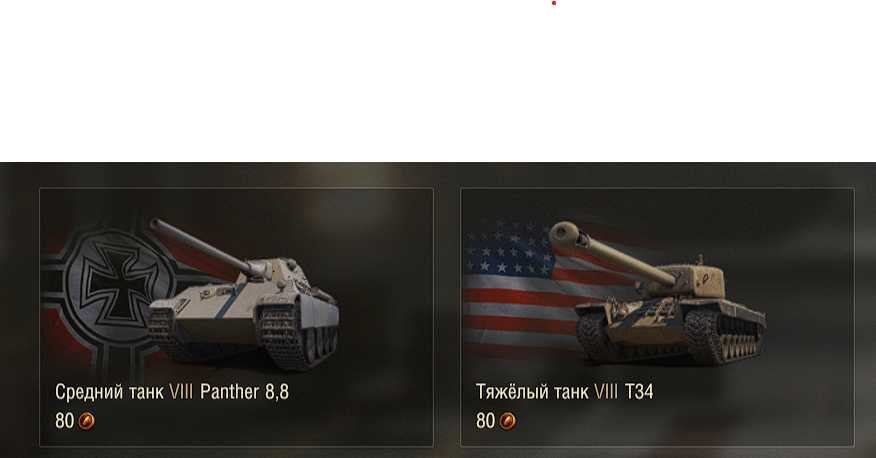
Task: Open the 'Средний танк VIII Panther 8,8' title
Action: [172, 392]
